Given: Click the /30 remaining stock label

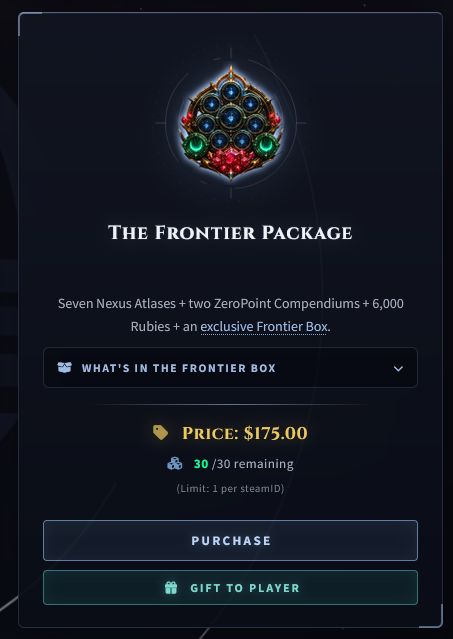Looking at the screenshot, I should [x=253, y=464].
